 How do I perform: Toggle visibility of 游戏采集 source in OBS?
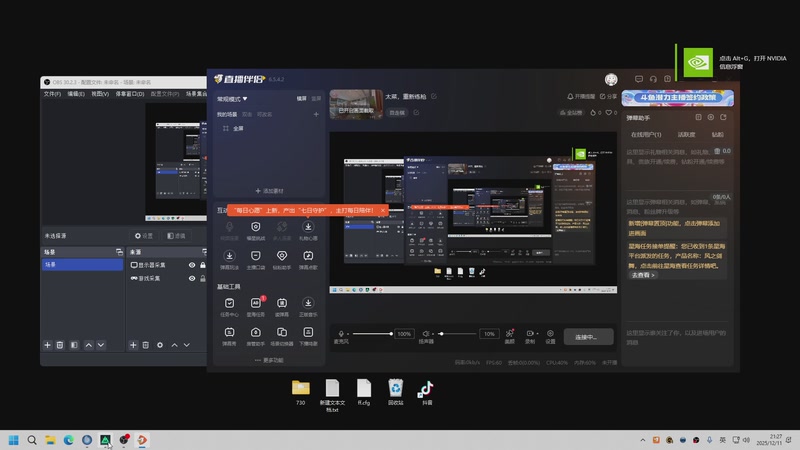pos(192,278)
